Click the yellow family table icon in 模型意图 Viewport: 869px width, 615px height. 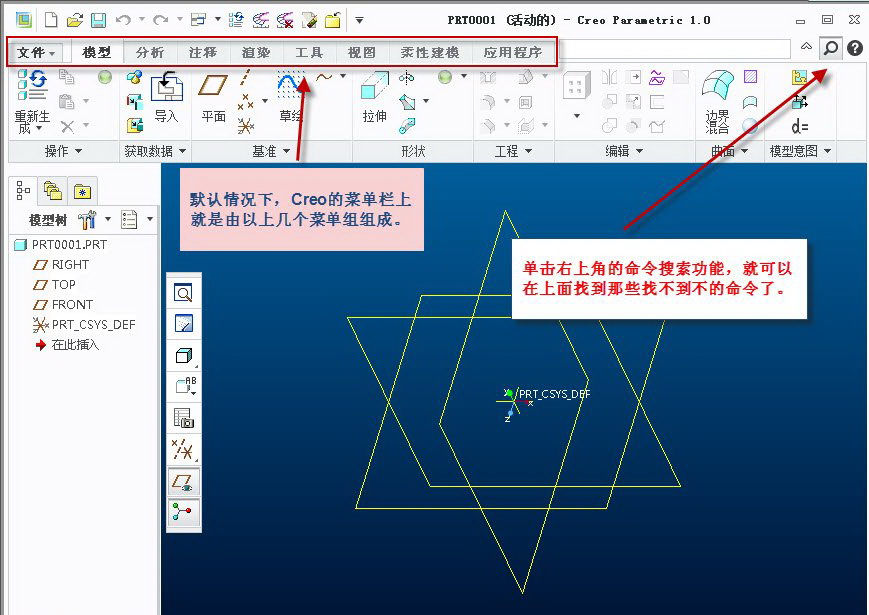pyautogui.click(x=799, y=77)
